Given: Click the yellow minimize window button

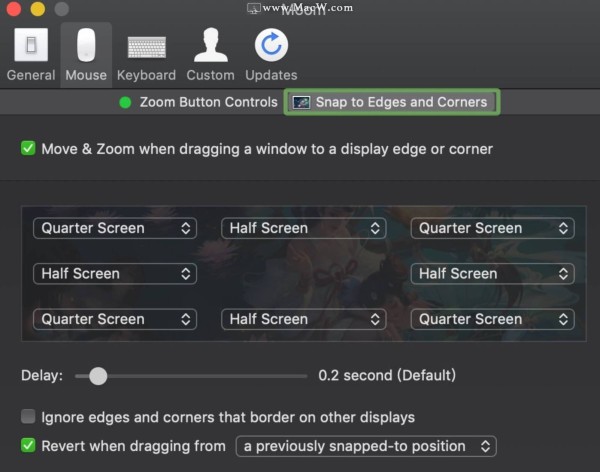Looking at the screenshot, I should pyautogui.click(x=38, y=9).
